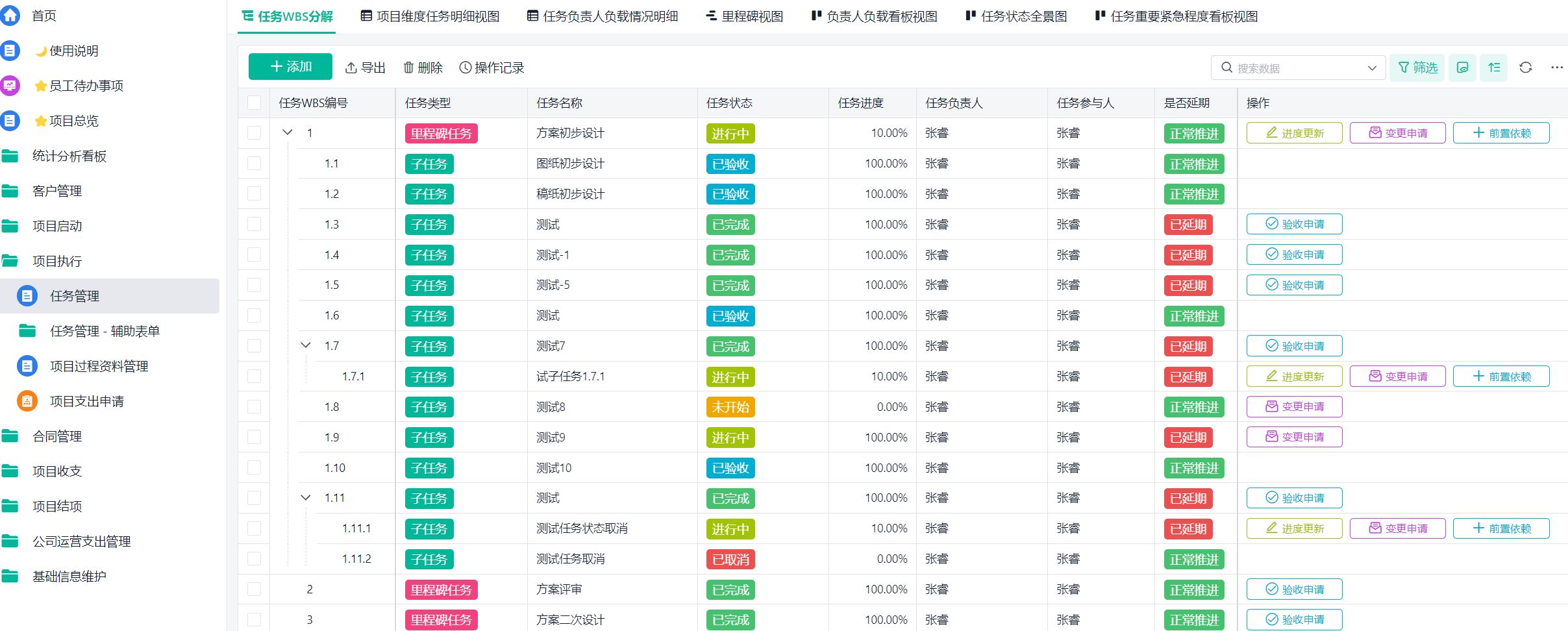Check the row 1.11.2 测试任务取消 checkbox
Viewport: 1568px width, 631px height.
point(254,559)
